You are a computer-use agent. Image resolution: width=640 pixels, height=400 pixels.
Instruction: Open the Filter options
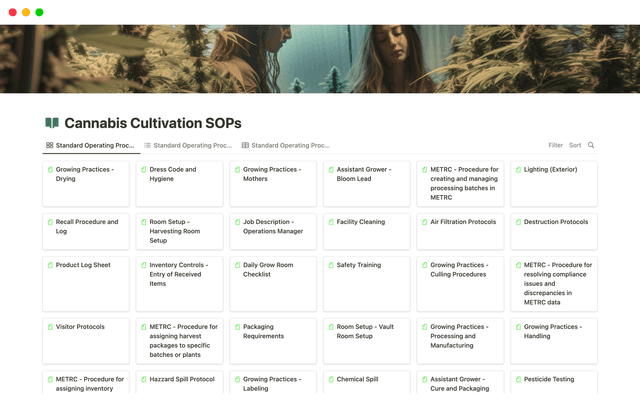555,145
